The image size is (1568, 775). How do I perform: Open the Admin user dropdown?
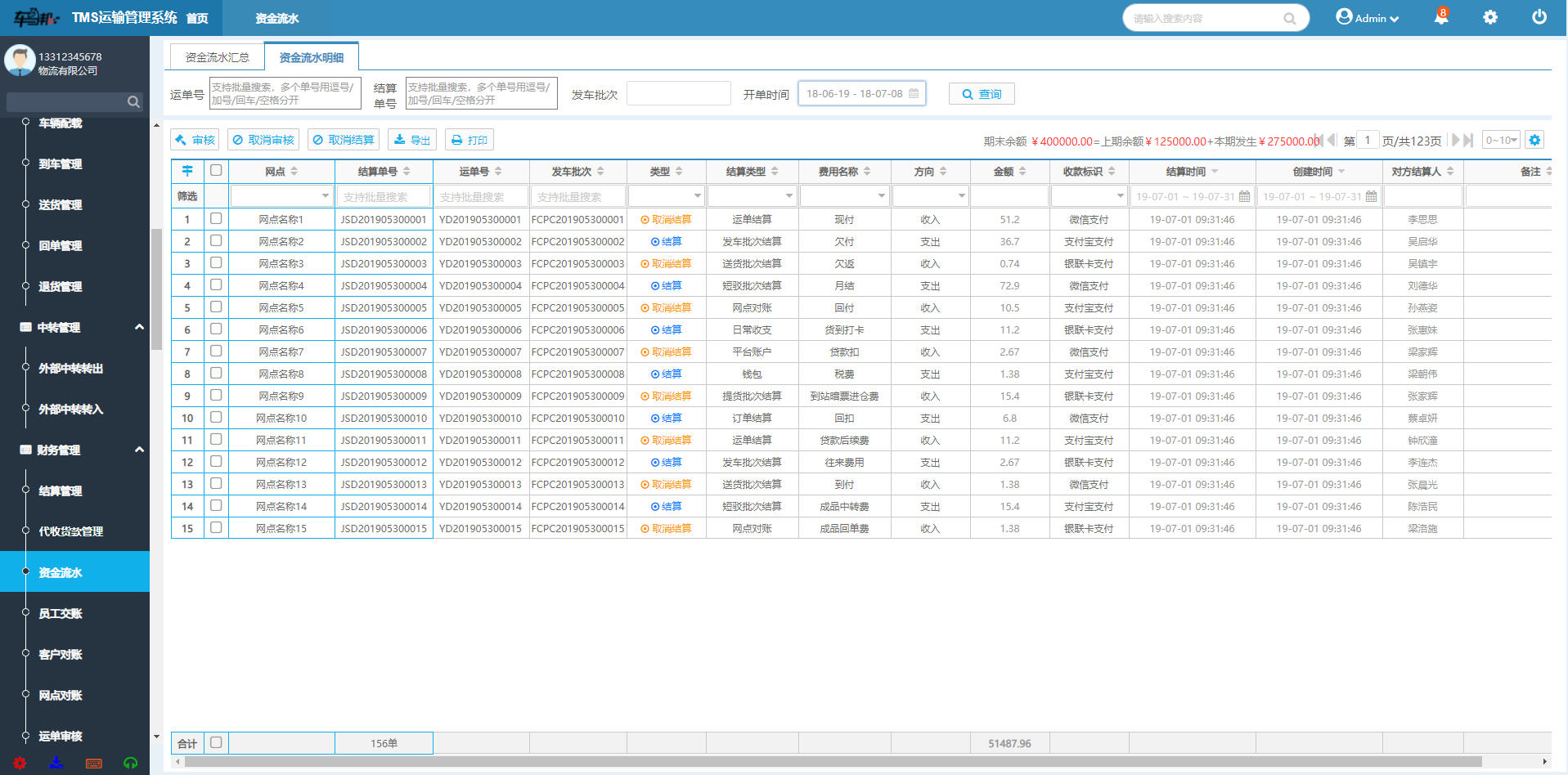click(1368, 18)
